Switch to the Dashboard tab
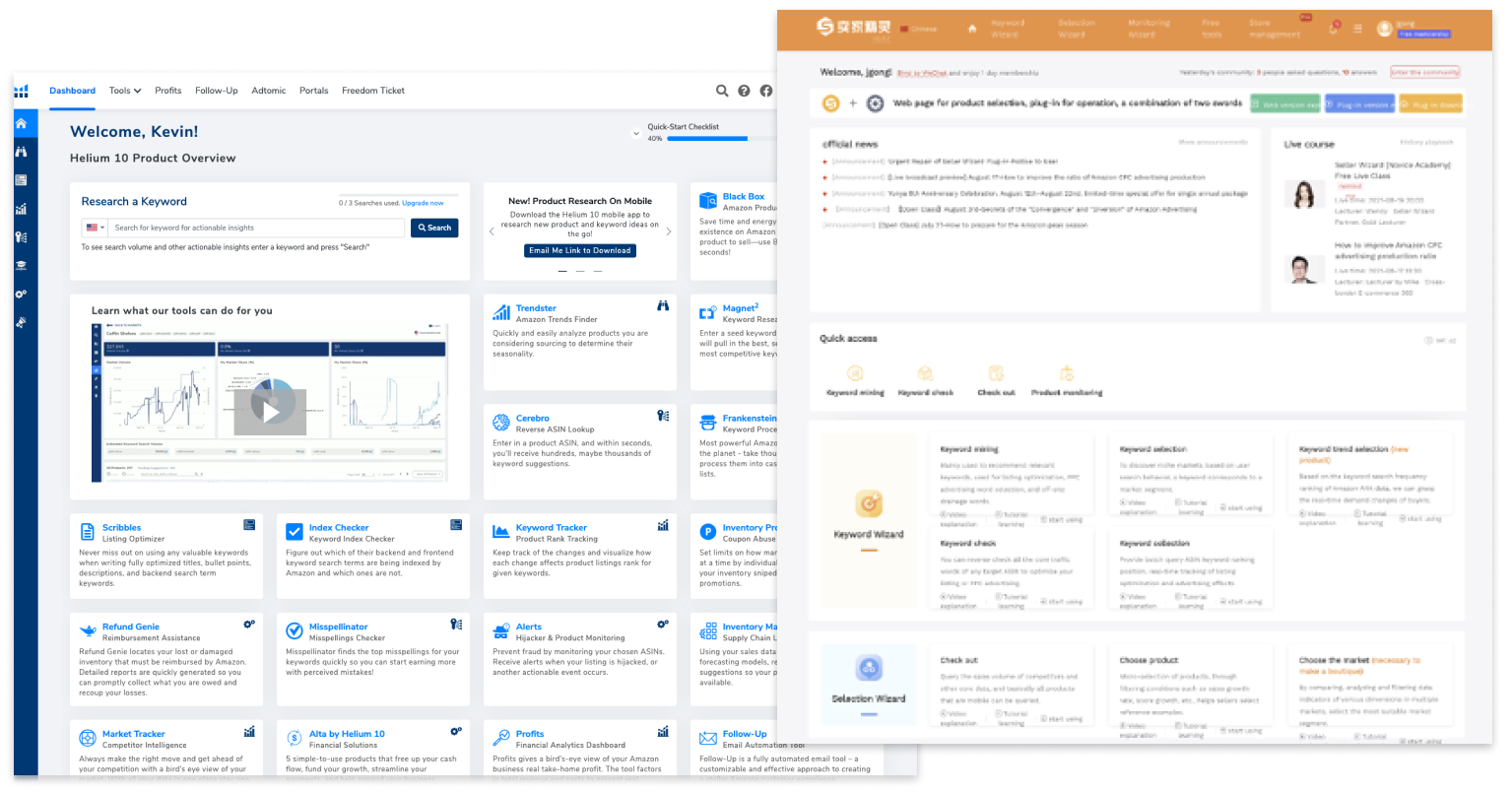The image size is (1512, 793). click(72, 90)
